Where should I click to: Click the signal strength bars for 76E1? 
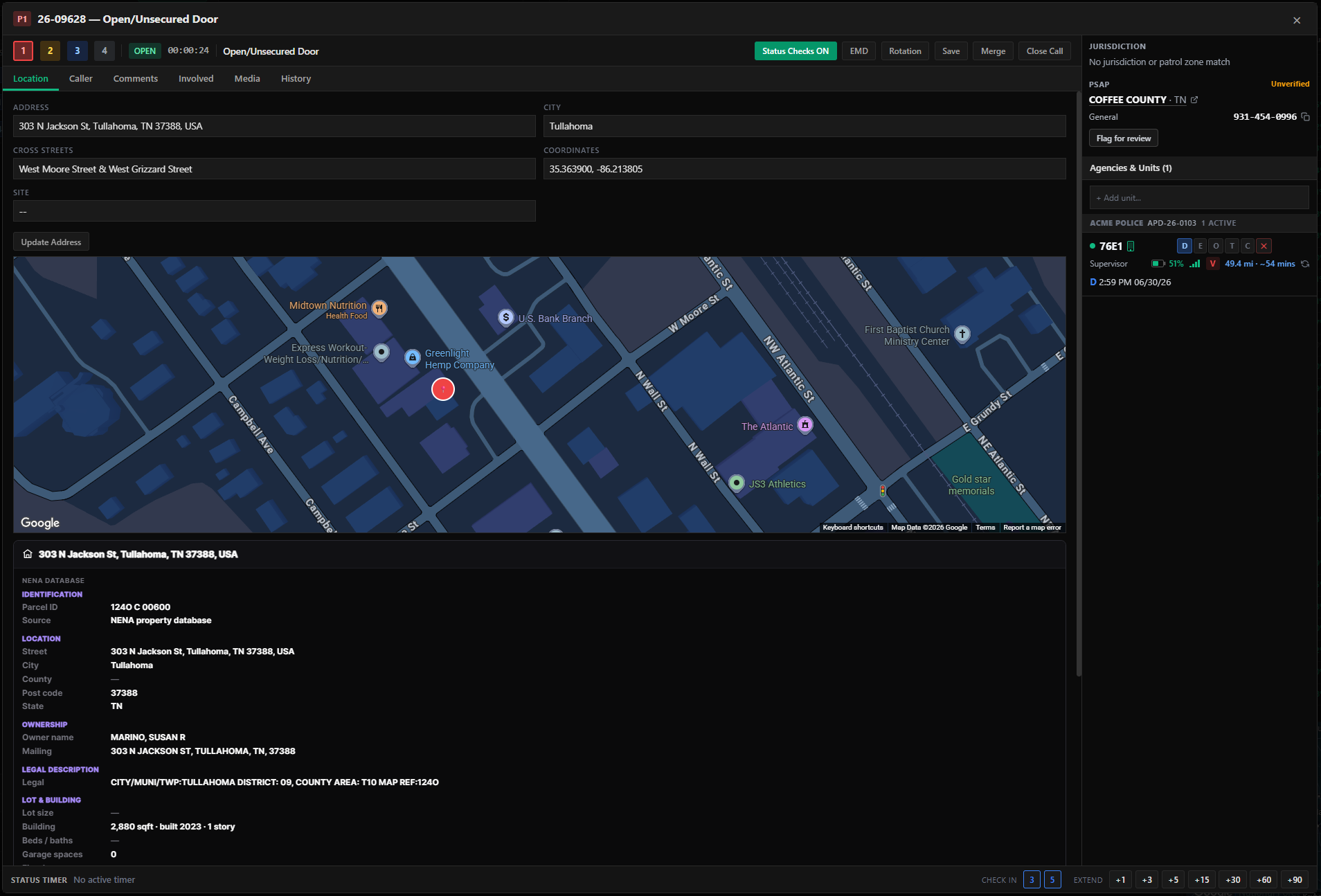click(x=1195, y=264)
